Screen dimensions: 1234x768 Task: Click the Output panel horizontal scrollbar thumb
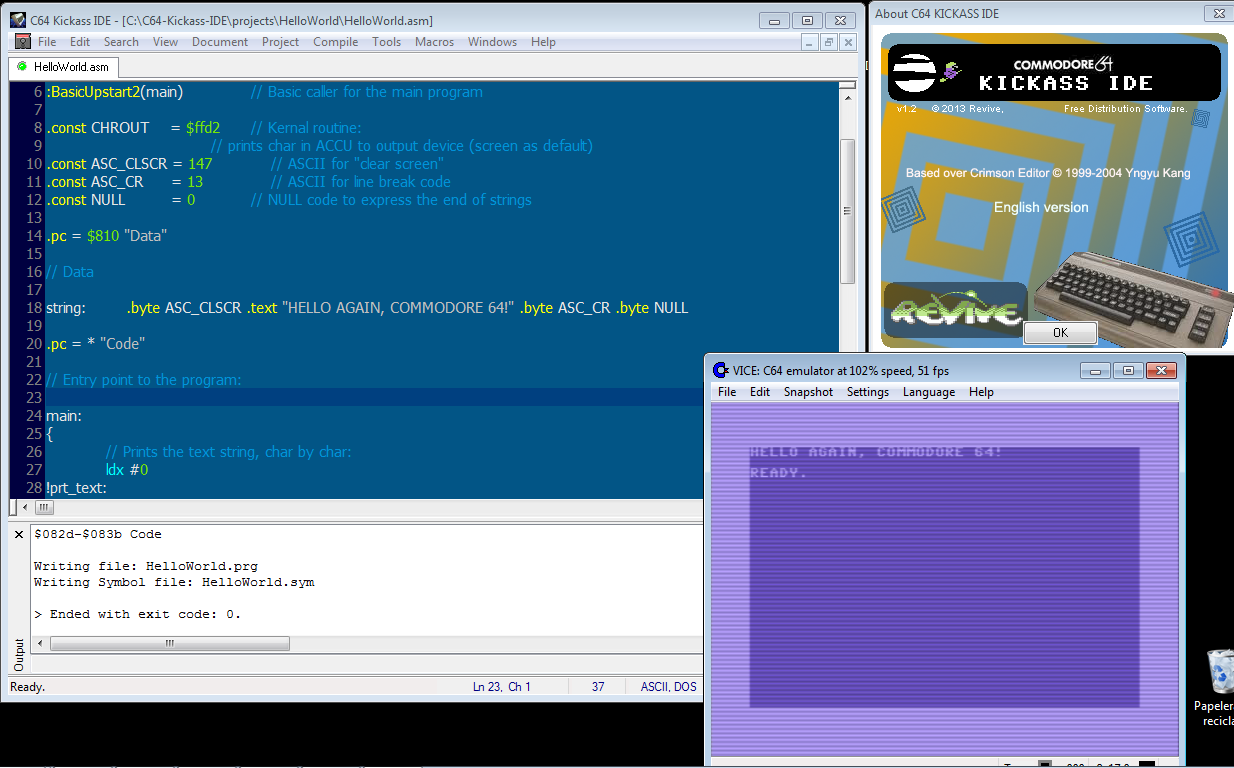point(170,644)
